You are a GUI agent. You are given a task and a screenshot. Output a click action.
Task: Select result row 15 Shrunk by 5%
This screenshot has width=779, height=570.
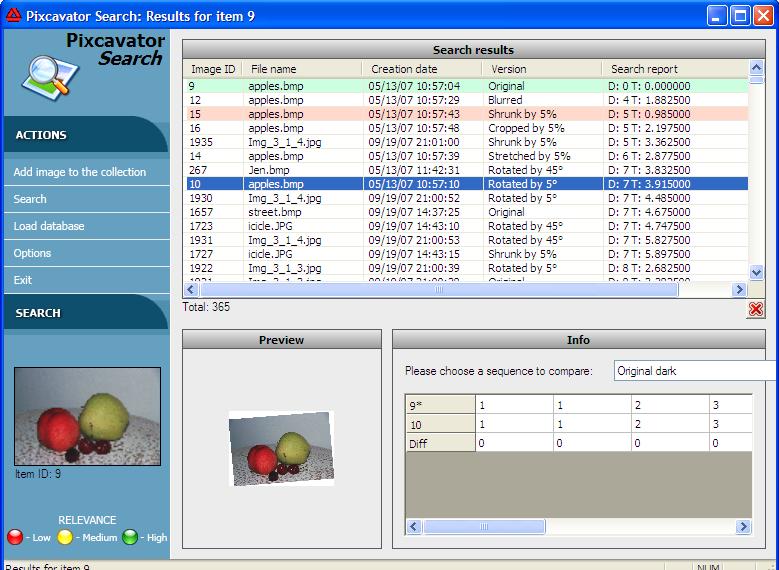point(467,114)
